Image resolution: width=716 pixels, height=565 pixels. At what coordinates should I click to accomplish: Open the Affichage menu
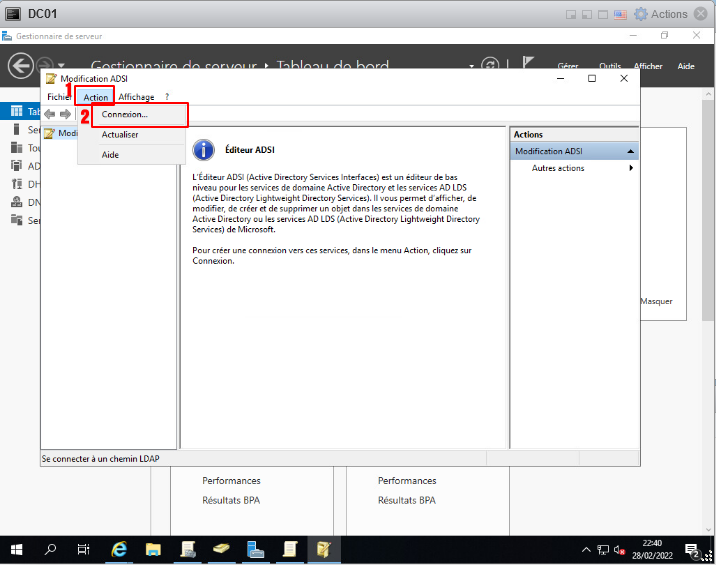[x=136, y=97]
